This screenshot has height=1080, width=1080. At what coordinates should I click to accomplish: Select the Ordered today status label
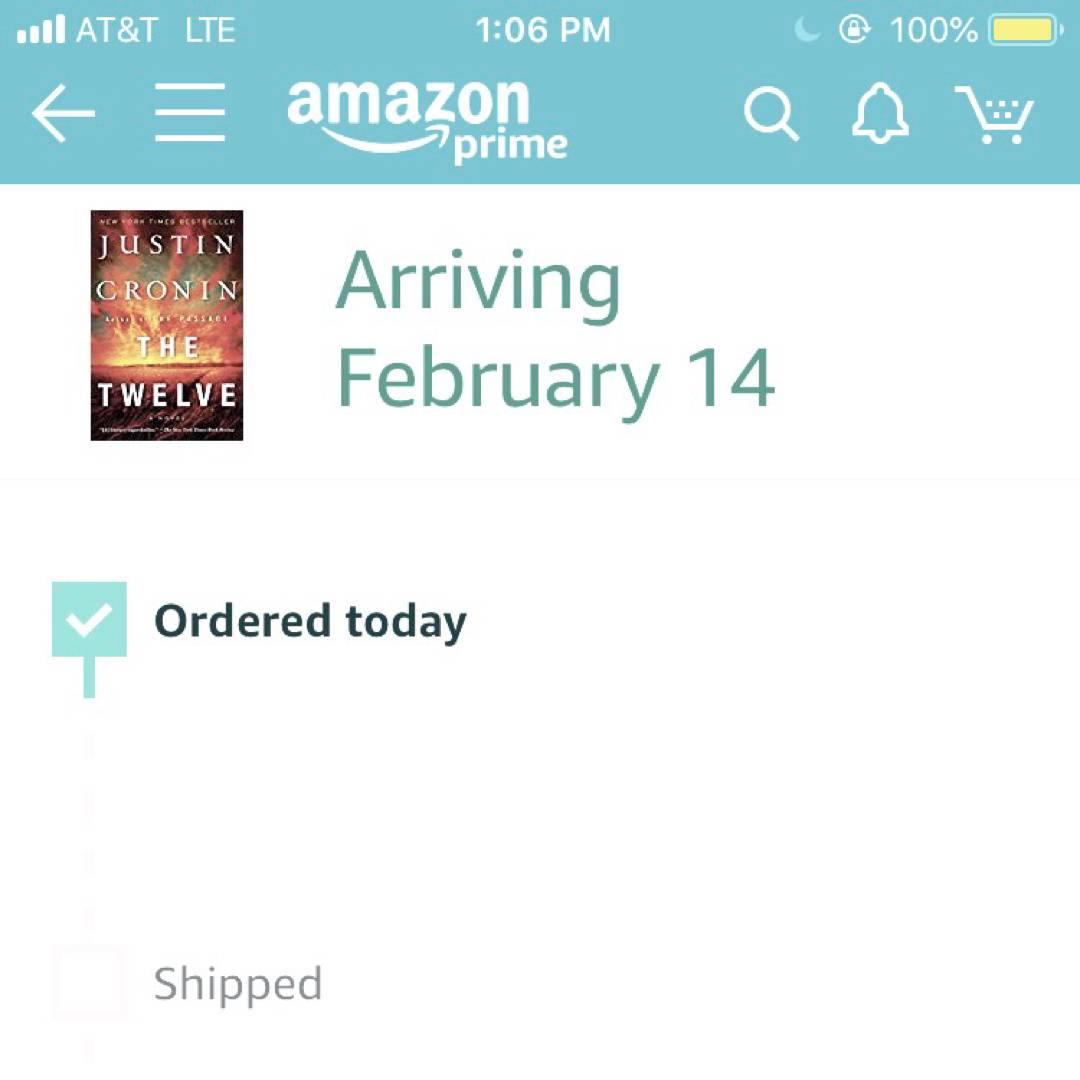pos(310,621)
